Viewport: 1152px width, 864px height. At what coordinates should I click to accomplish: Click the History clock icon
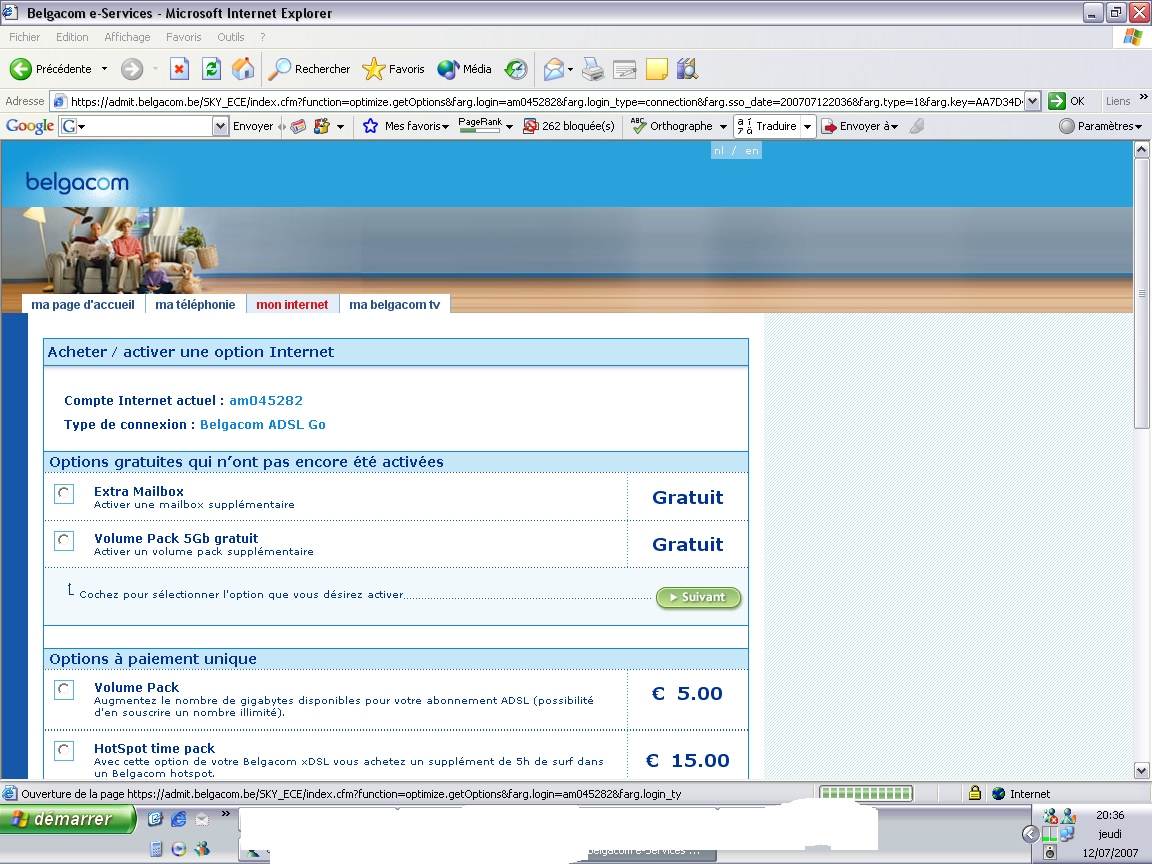[x=516, y=69]
